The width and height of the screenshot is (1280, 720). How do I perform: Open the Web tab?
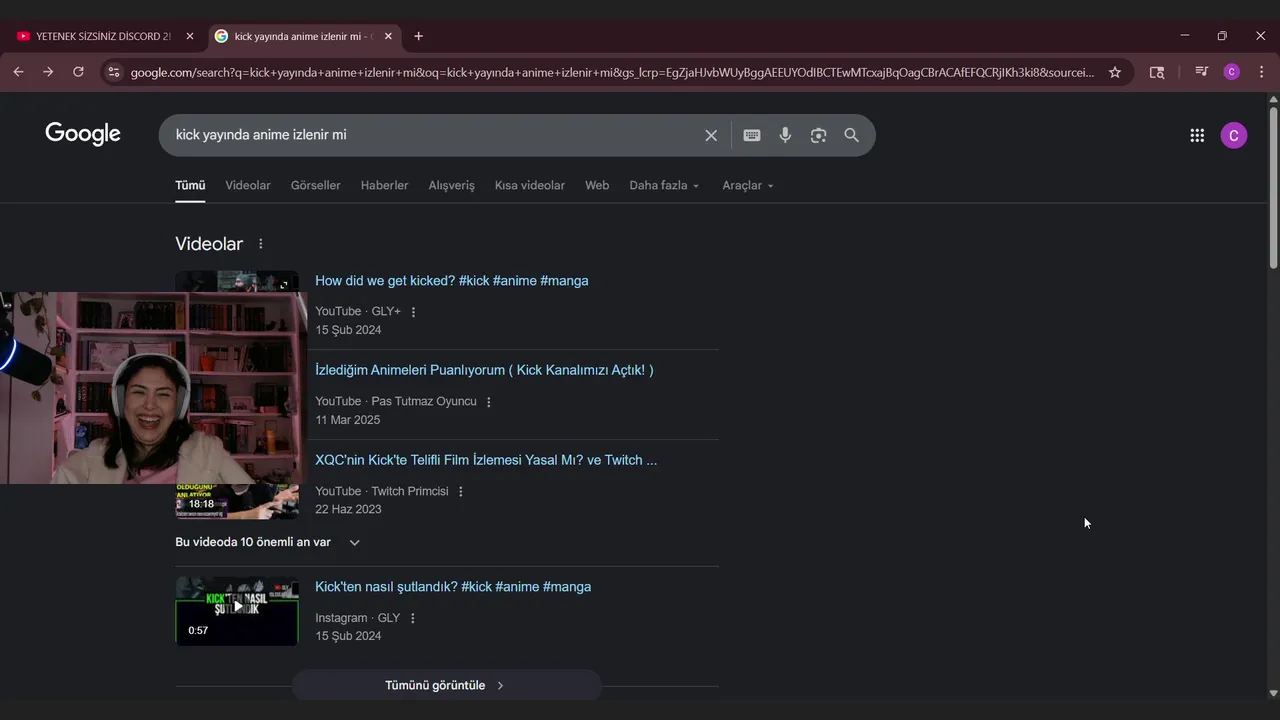(x=597, y=185)
